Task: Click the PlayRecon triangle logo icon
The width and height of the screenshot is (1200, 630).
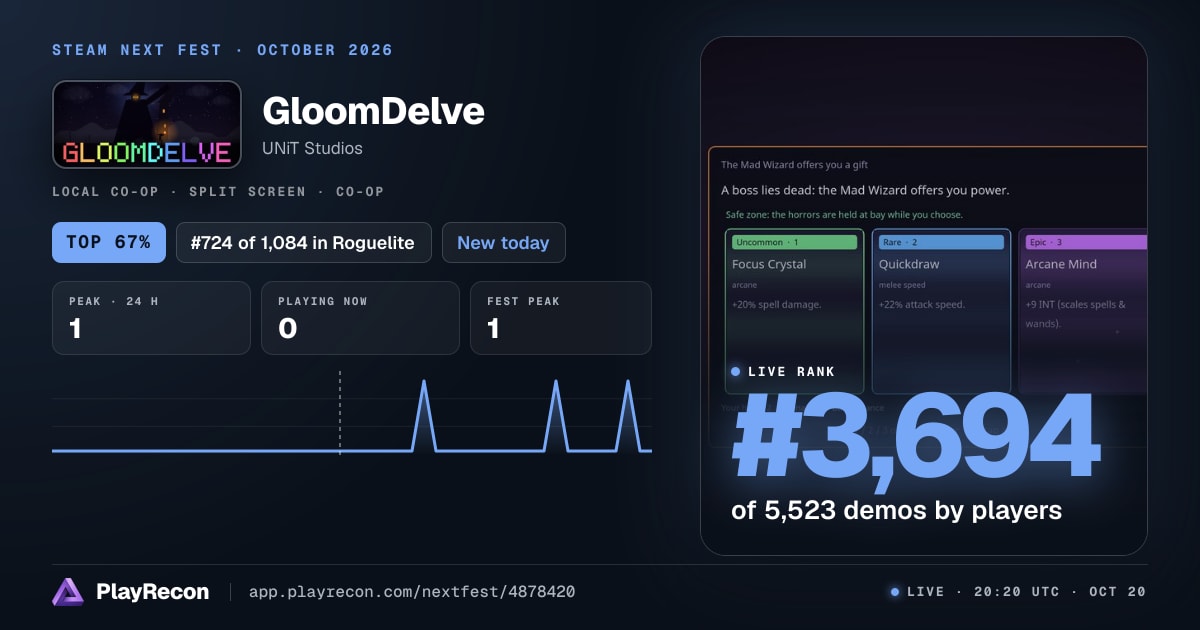Action: point(68,592)
